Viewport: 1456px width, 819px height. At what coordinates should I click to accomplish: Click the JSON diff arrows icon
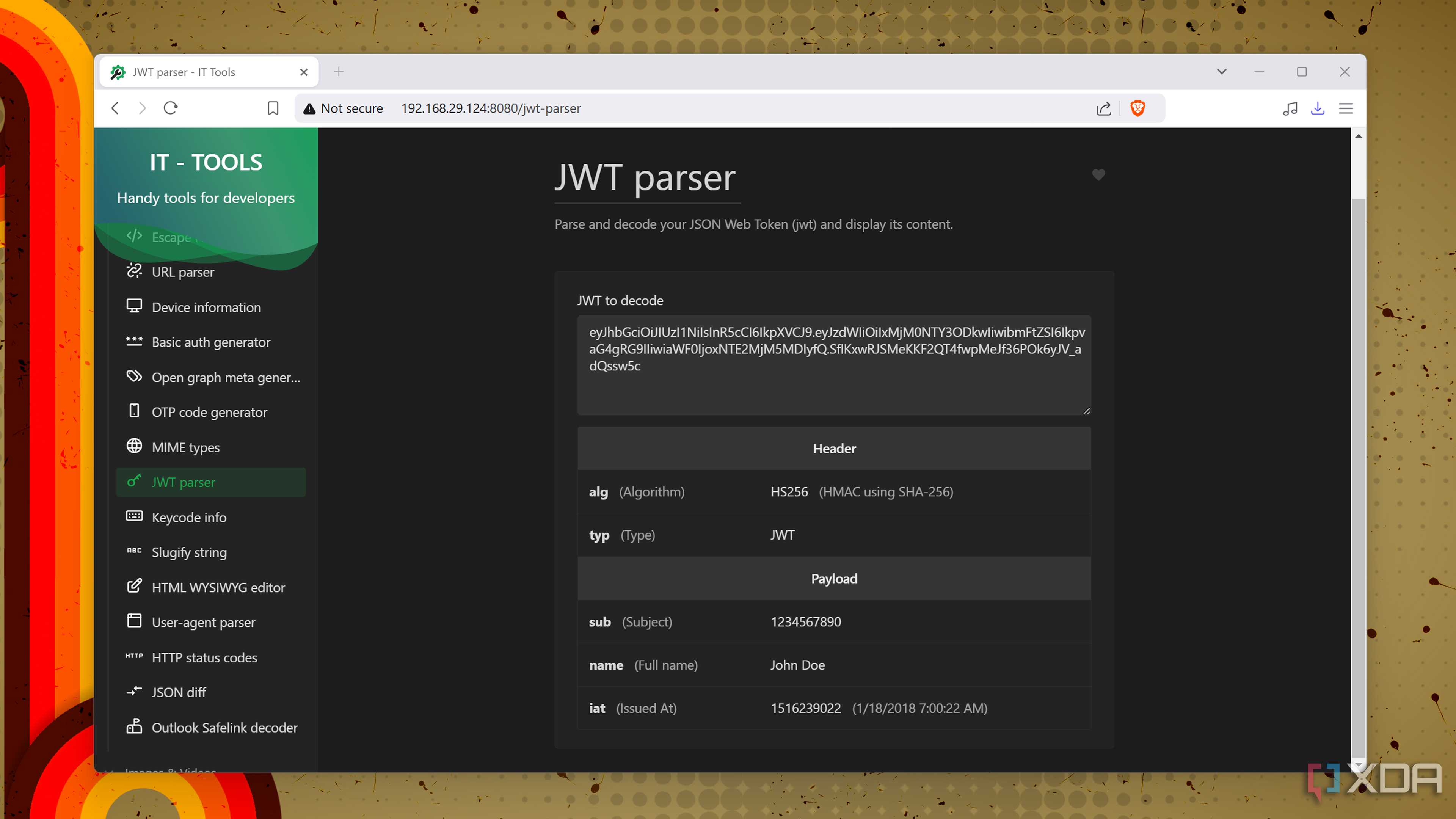[x=134, y=691]
